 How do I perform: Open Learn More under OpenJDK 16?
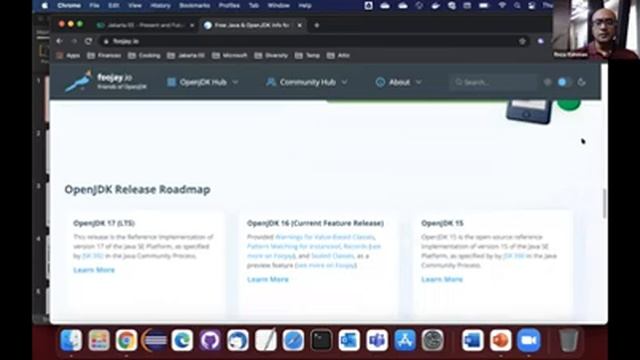pos(268,280)
